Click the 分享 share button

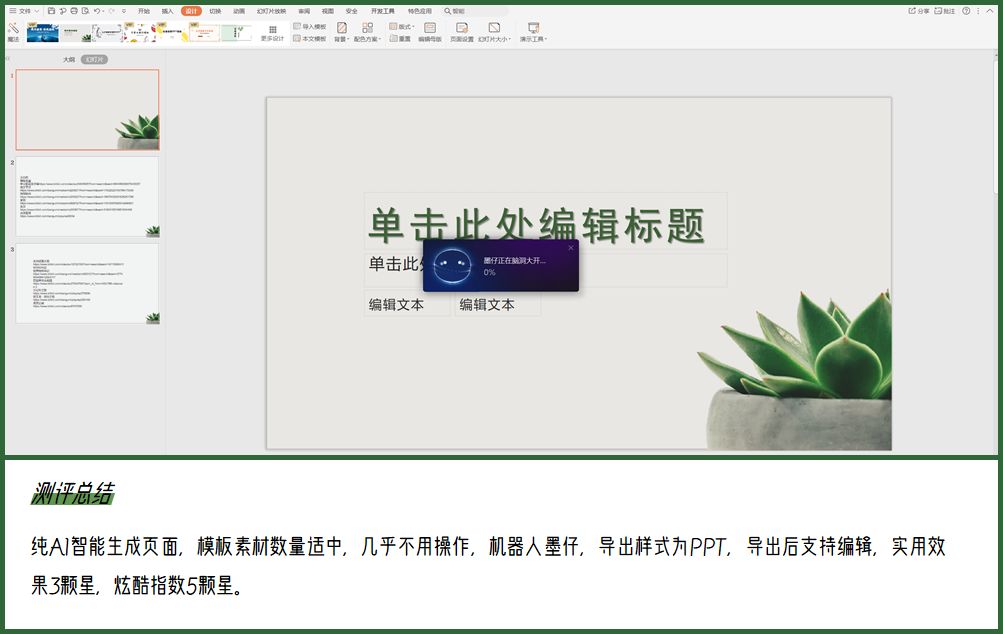click(x=918, y=11)
